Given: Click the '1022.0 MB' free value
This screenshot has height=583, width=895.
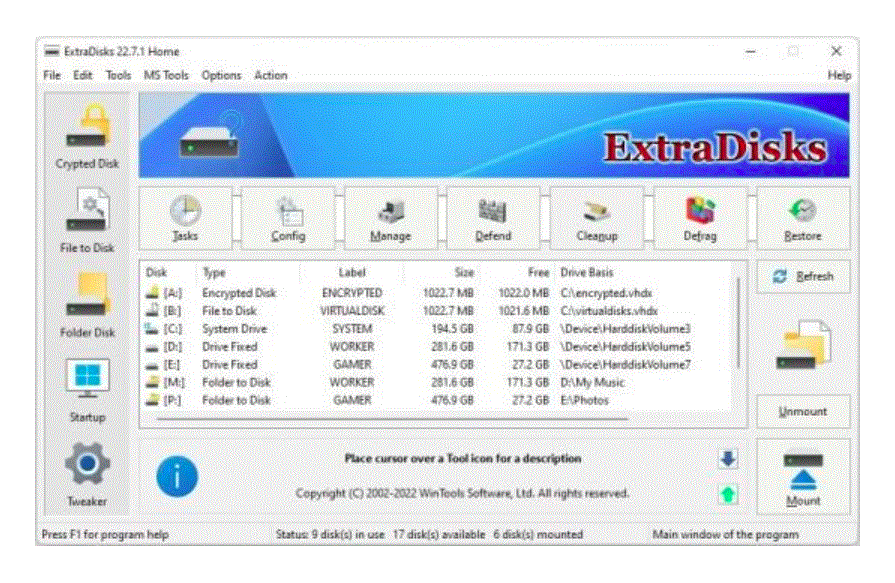Looking at the screenshot, I should (523, 293).
